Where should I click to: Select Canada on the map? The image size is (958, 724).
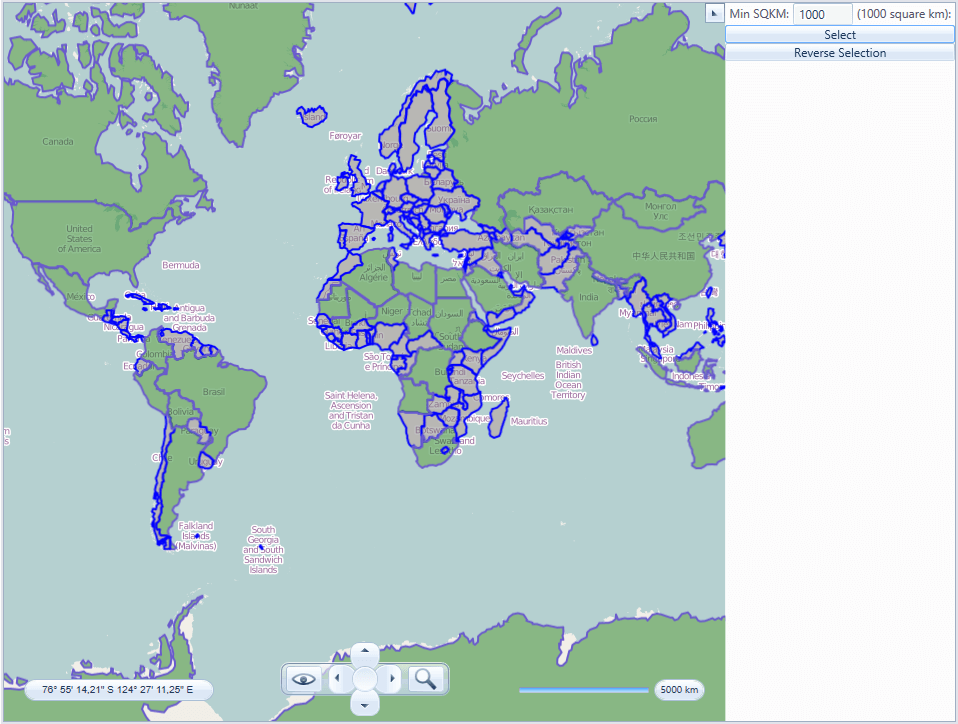(57, 141)
